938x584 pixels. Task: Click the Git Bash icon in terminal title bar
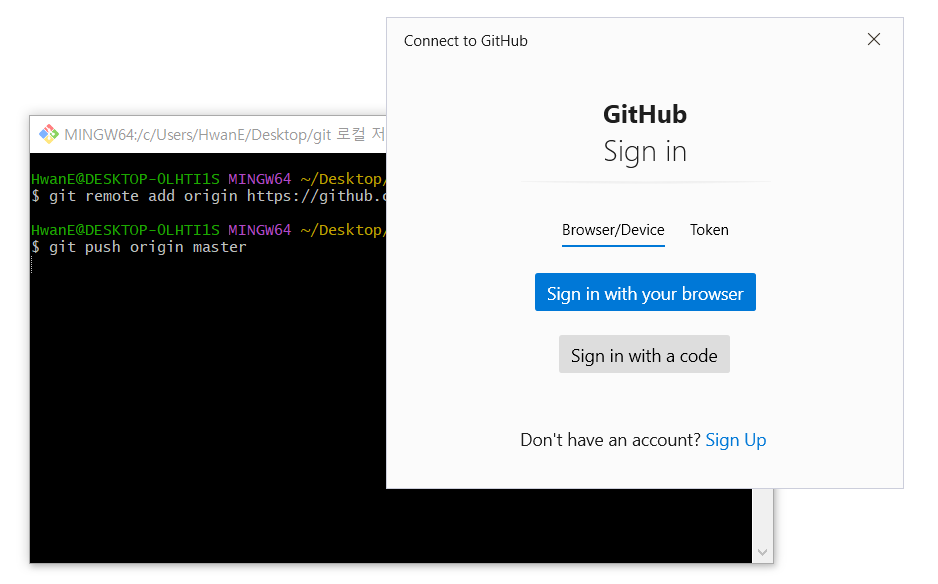[48, 134]
